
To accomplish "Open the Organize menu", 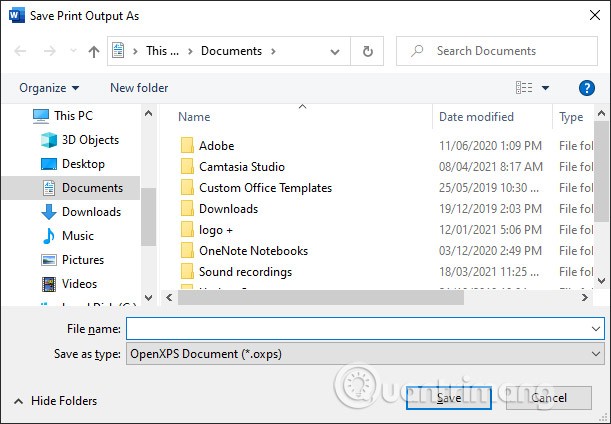I will pos(49,88).
